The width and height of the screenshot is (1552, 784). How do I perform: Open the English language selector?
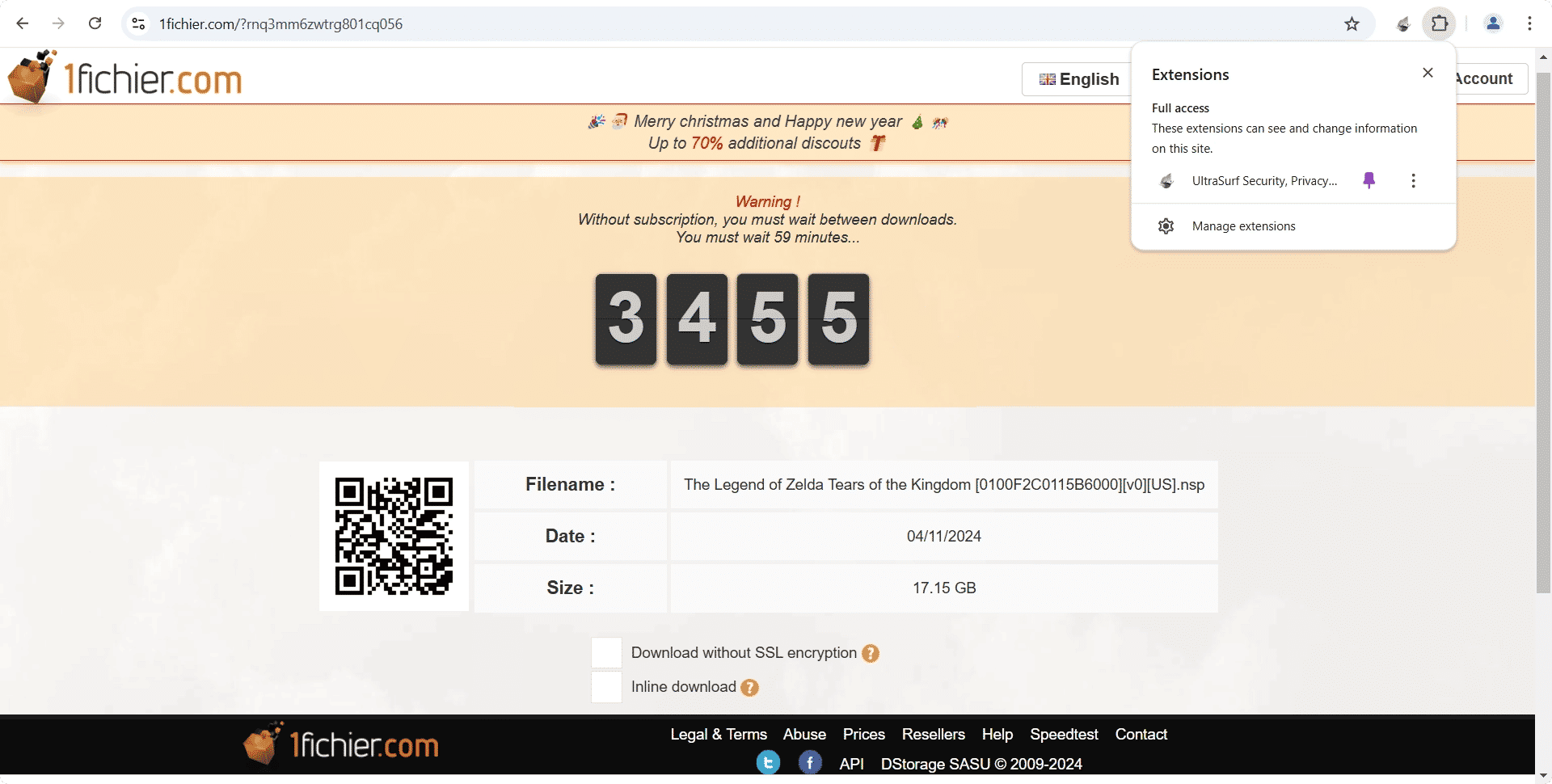(x=1078, y=79)
